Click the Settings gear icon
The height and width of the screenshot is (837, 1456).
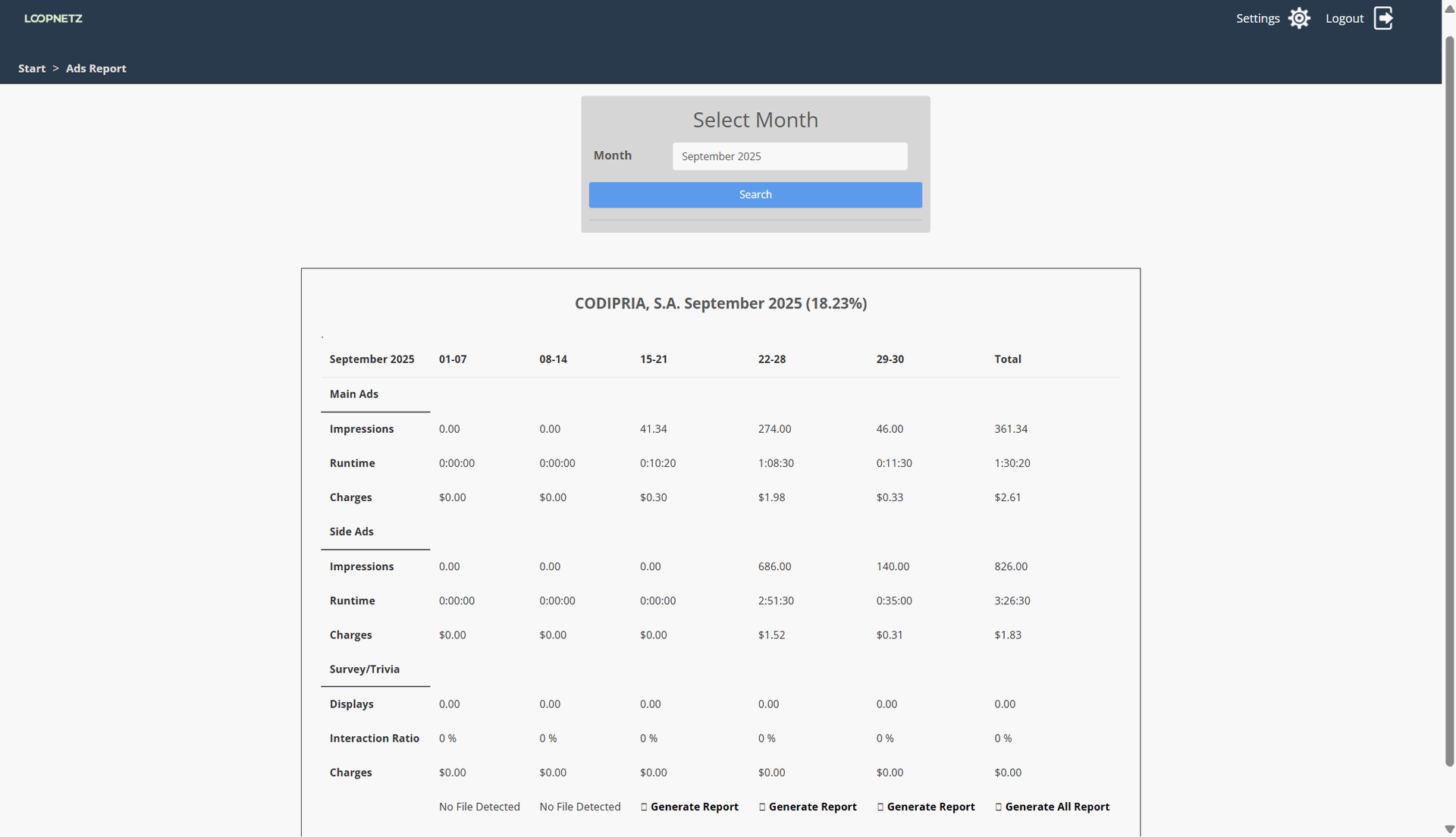(1299, 18)
